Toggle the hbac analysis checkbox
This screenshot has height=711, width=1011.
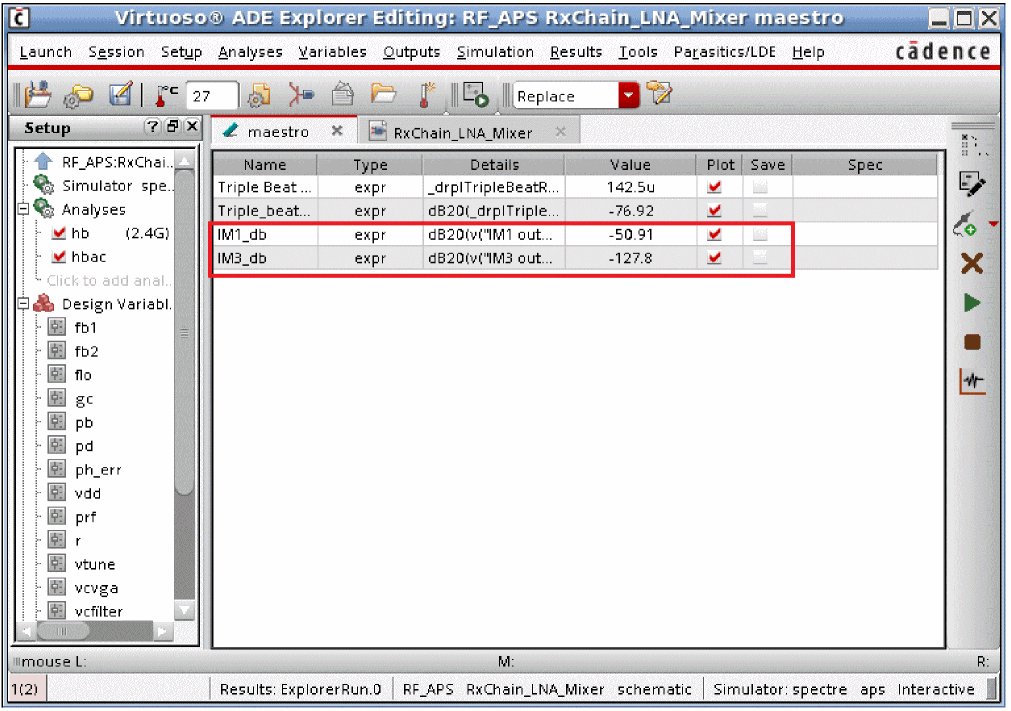point(59,257)
